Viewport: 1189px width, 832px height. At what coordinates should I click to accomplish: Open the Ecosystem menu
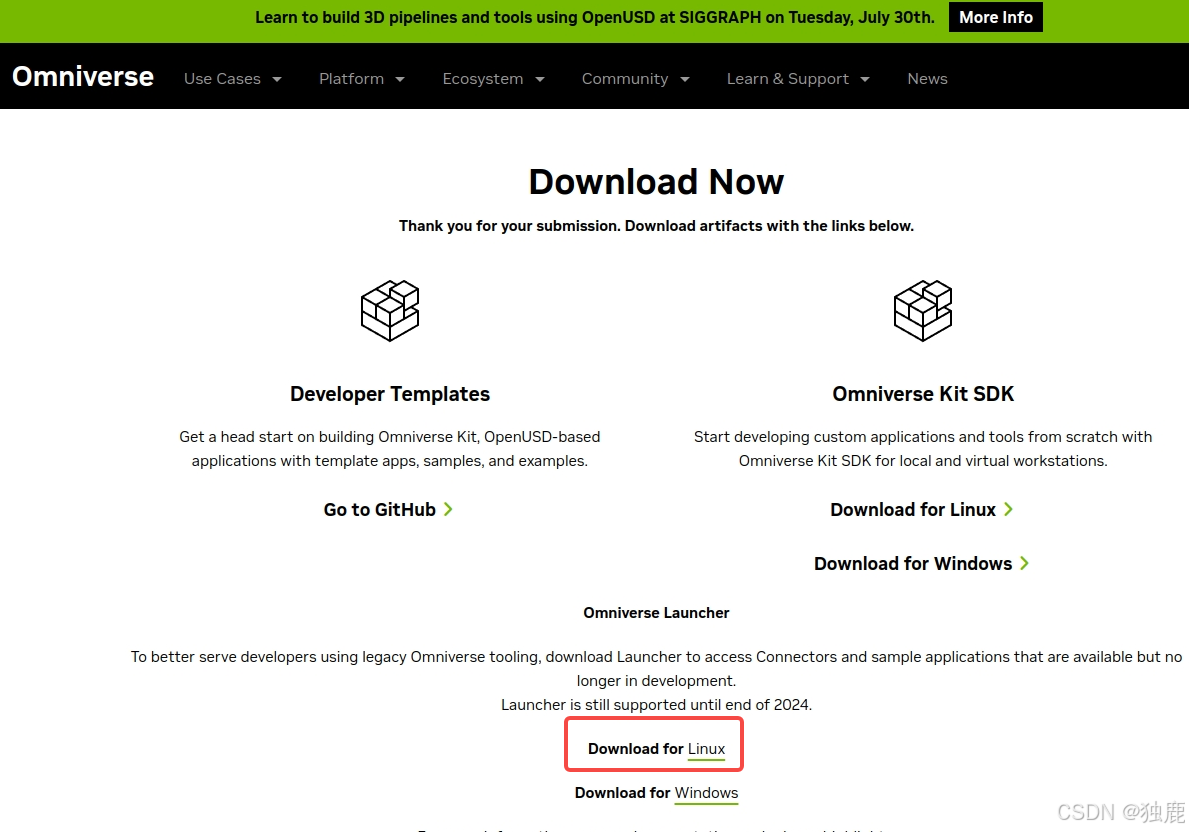click(x=483, y=79)
